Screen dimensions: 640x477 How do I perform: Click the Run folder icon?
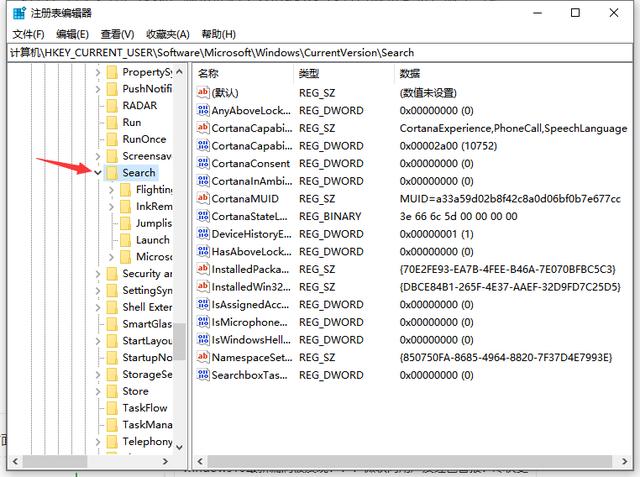coord(112,122)
